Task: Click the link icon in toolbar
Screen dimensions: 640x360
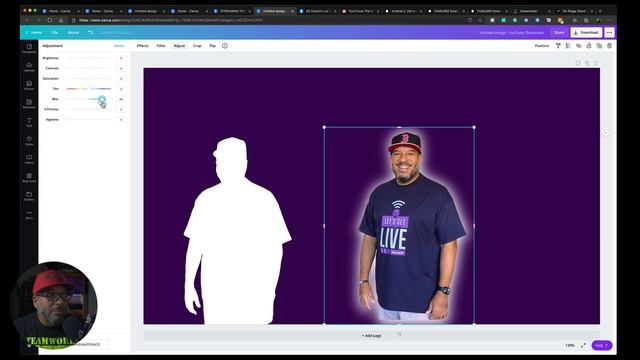Action: click(x=578, y=46)
